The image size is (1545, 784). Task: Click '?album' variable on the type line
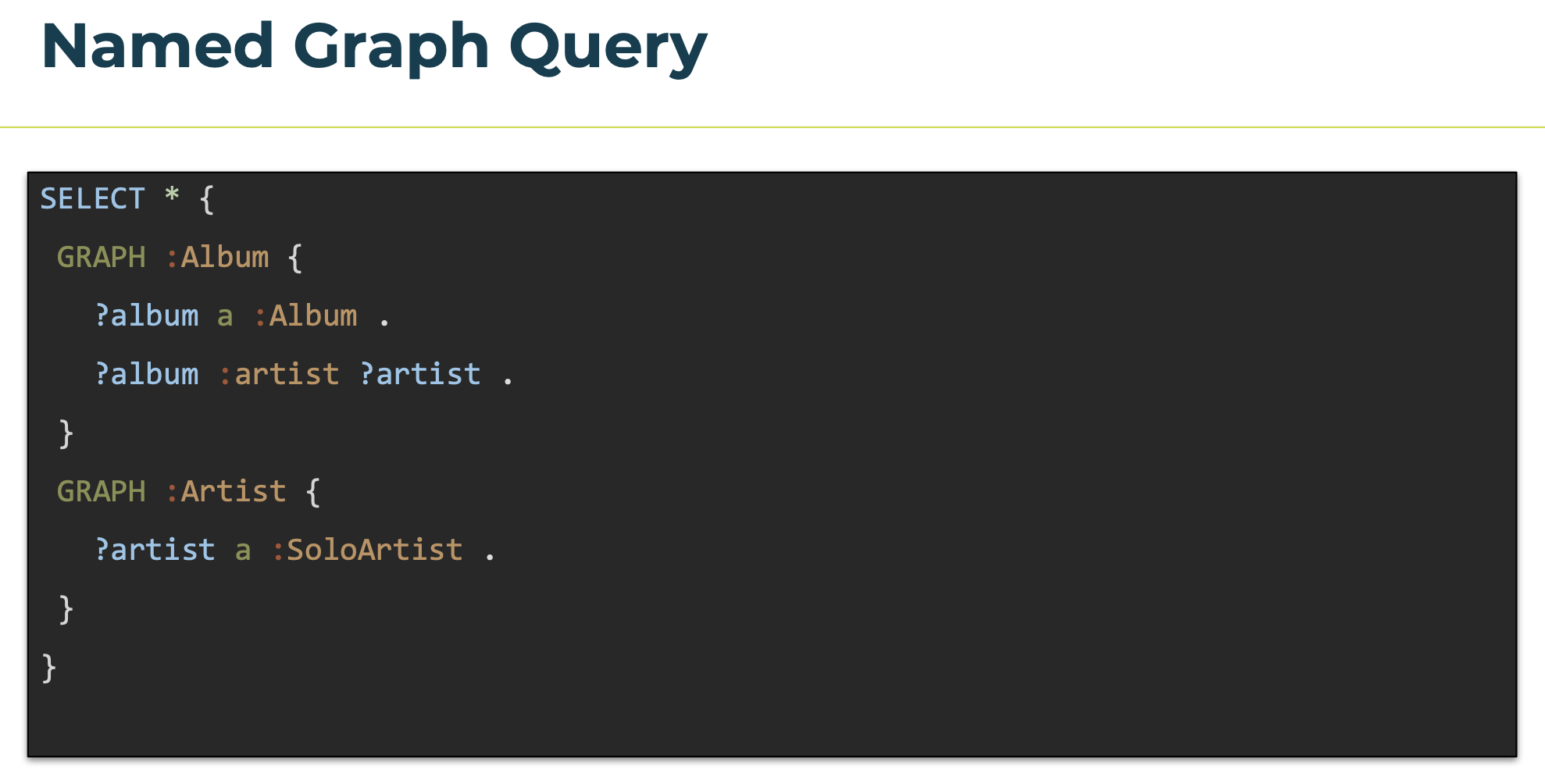pos(147,315)
